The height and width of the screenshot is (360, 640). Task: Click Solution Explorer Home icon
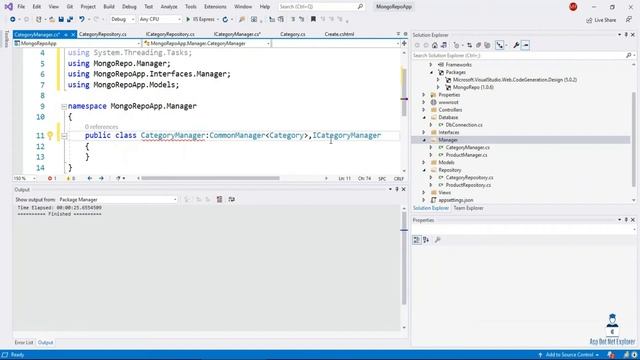point(435,45)
